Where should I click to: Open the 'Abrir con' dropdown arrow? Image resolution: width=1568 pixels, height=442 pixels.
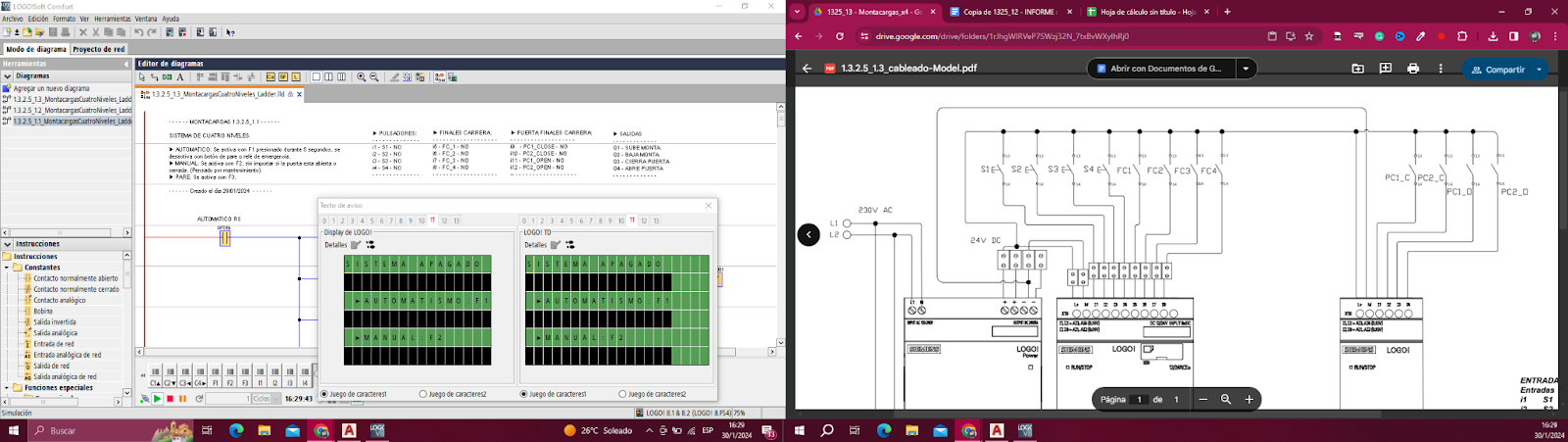coord(1246,69)
